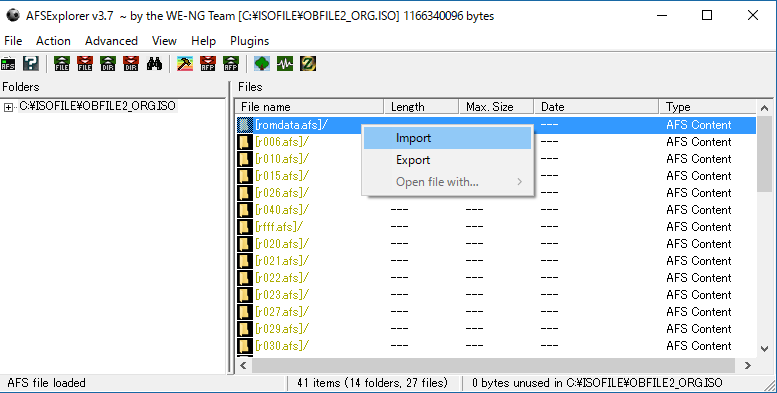Screen dimensions: 777x393
Task: Select the [r021.afs]/ entry
Action: [282, 261]
